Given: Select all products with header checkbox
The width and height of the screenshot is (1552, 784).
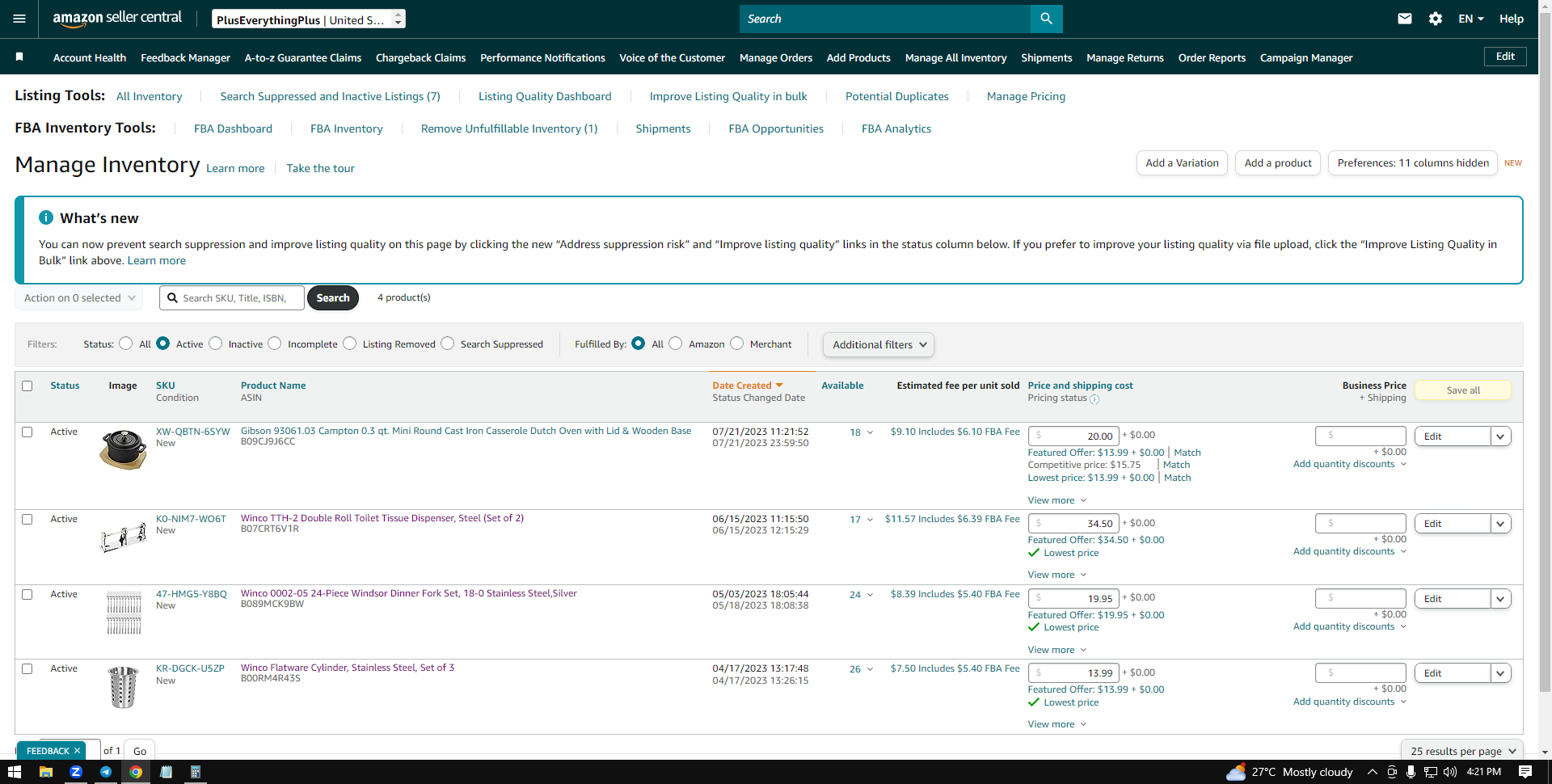Looking at the screenshot, I should [x=27, y=386].
